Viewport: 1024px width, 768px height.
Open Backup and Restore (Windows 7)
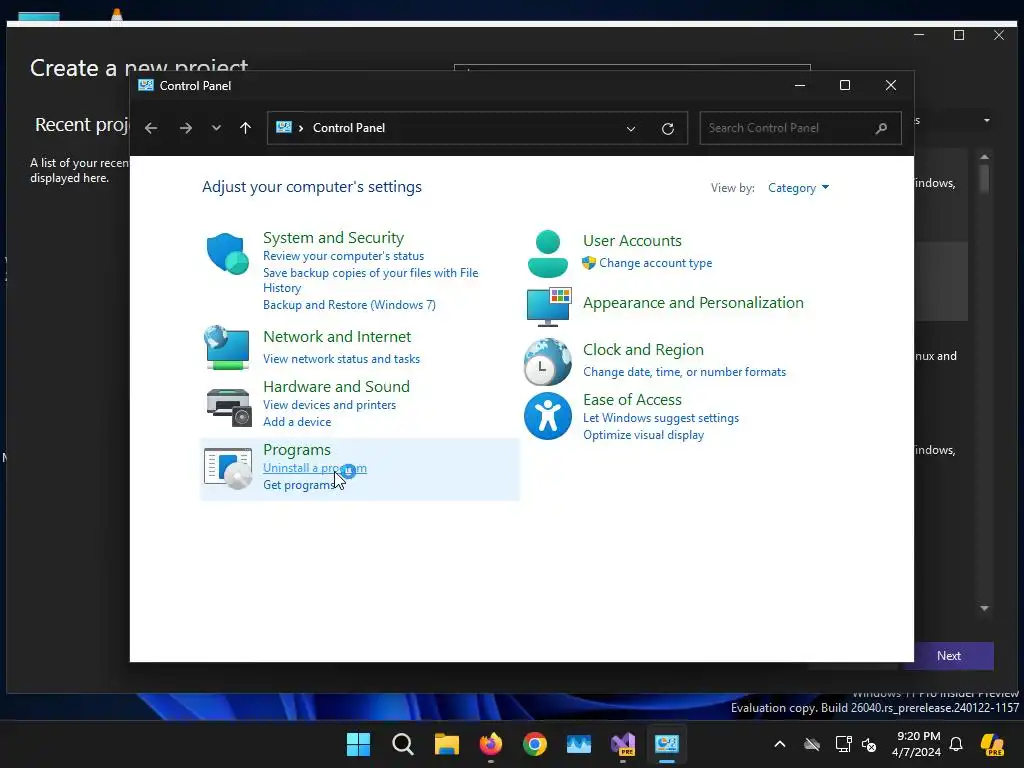349,305
